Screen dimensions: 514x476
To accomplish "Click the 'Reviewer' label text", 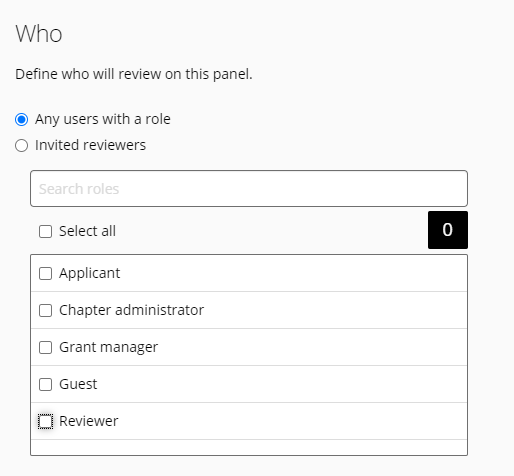I will click(89, 421).
